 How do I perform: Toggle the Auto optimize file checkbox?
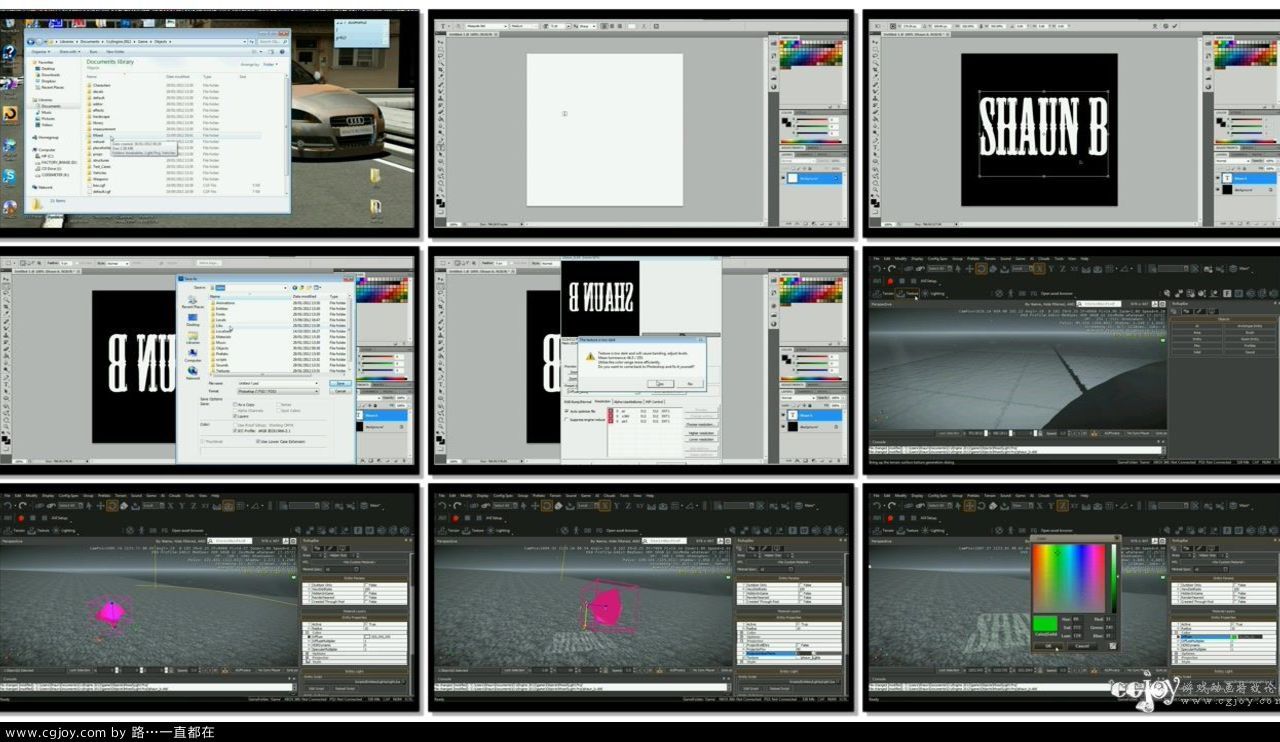pyautogui.click(x=567, y=411)
